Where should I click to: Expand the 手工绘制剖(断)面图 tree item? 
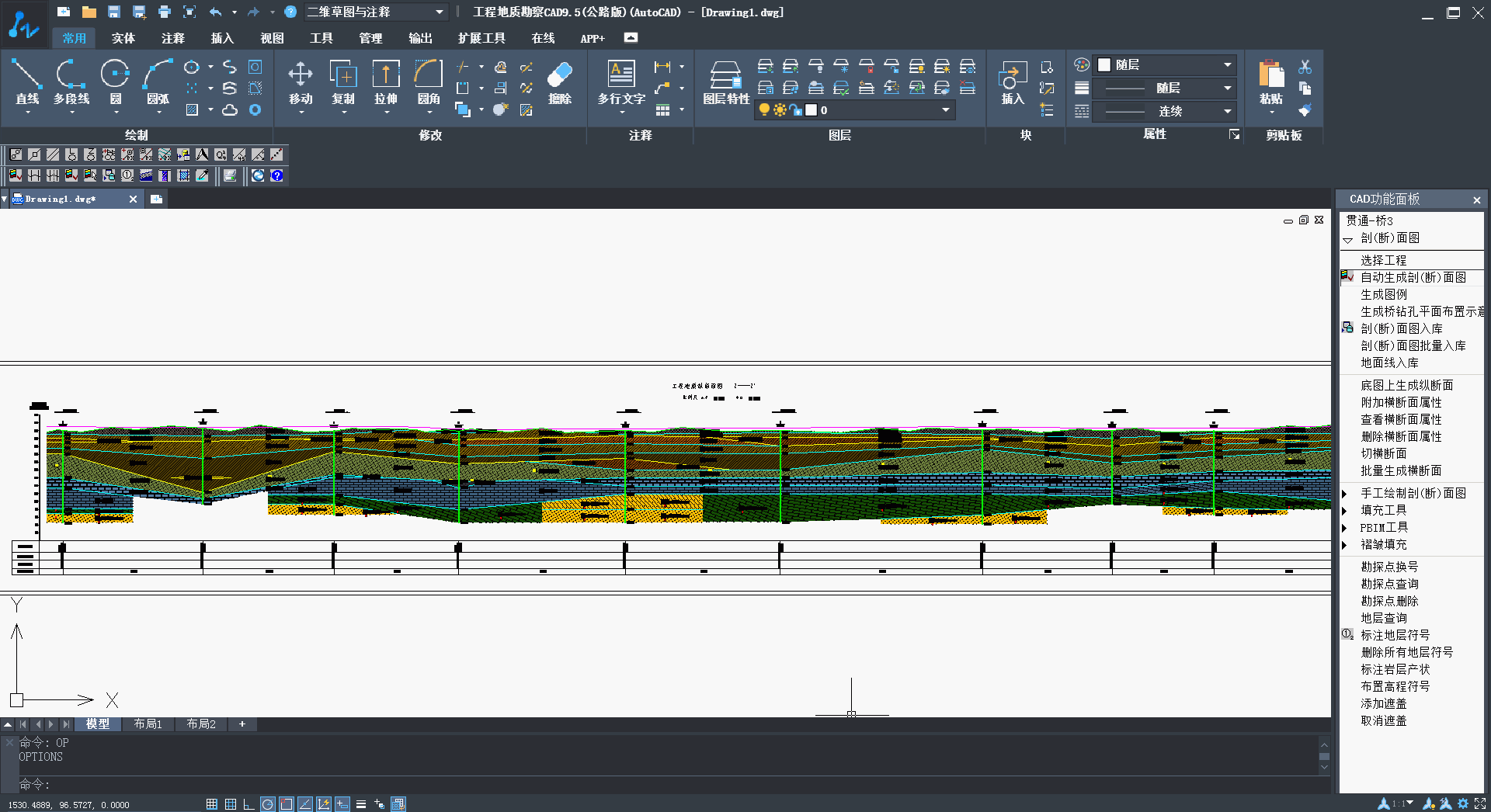coord(1344,494)
